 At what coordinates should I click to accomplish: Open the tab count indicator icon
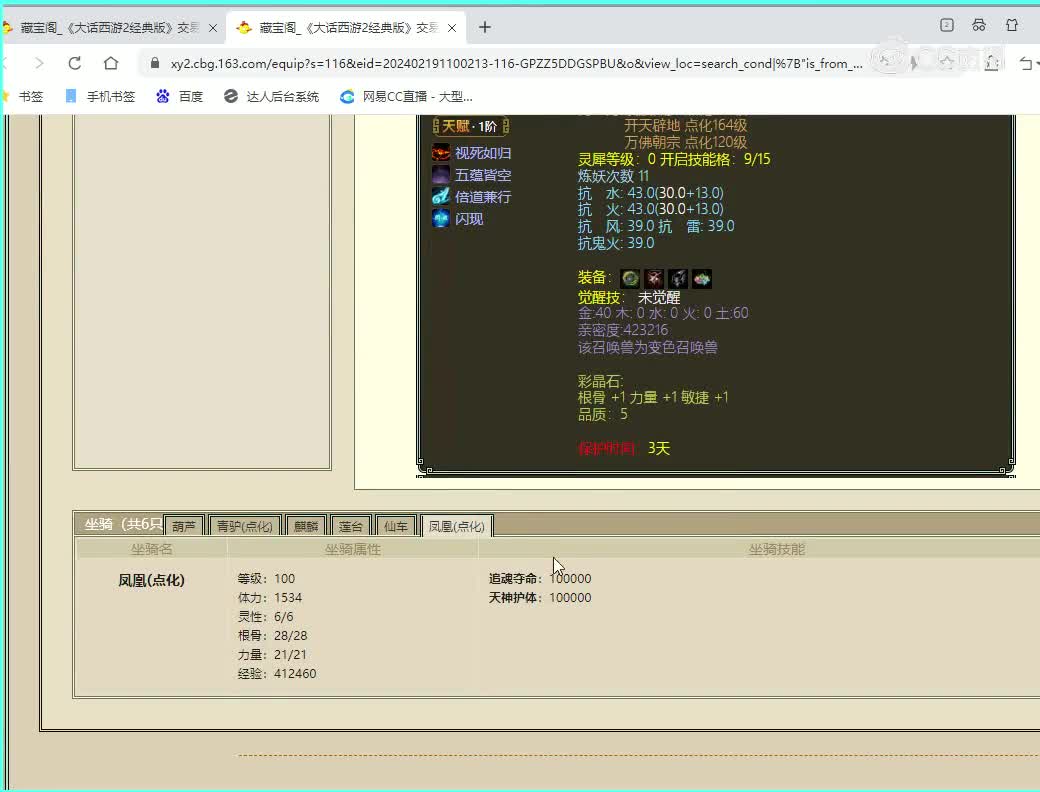click(x=946, y=25)
